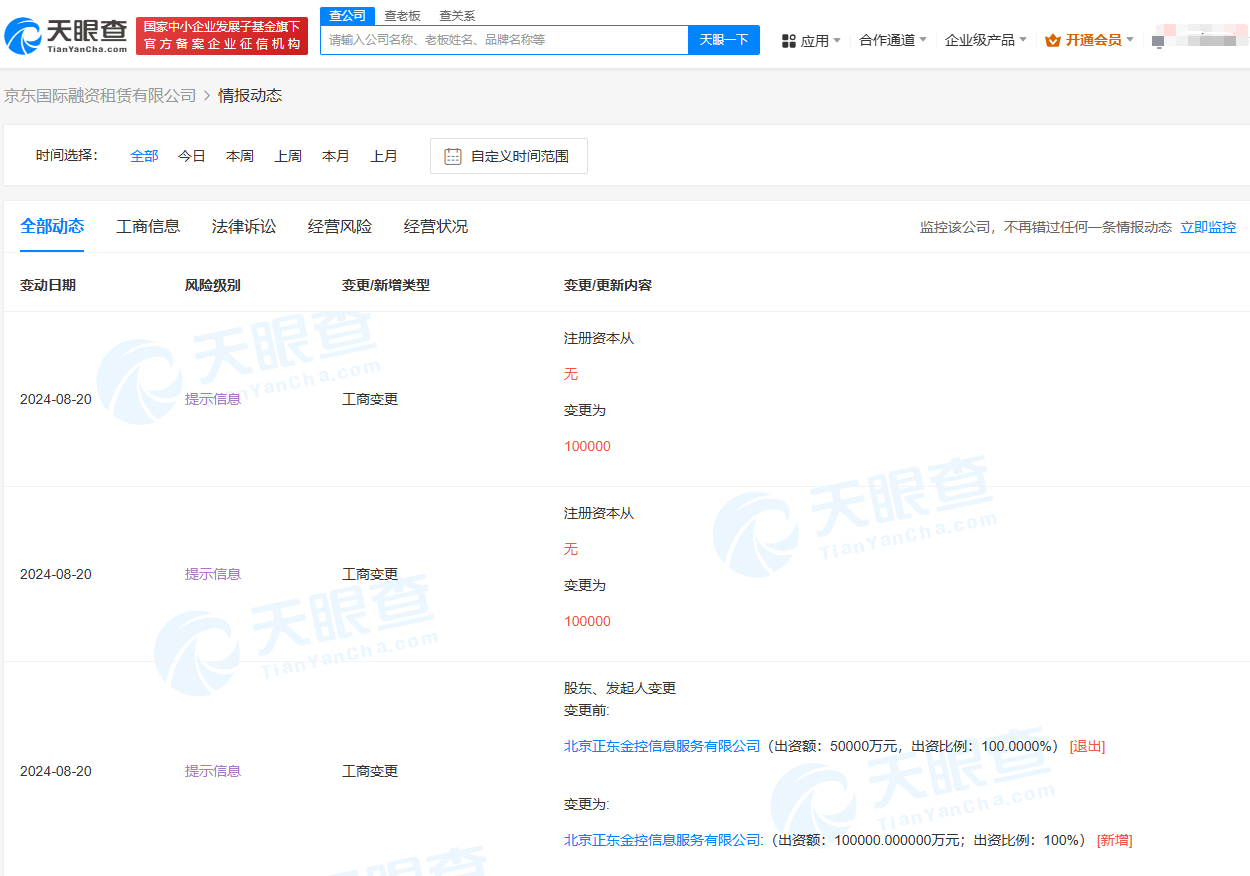This screenshot has height=876, width=1250.
Task: Open the 合作通道 dropdown
Action: [x=892, y=40]
